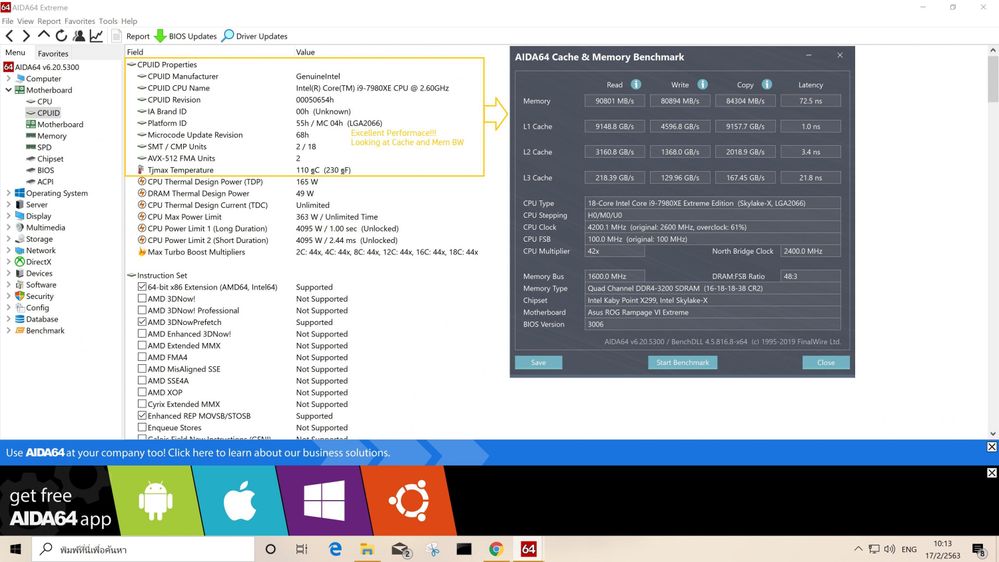This screenshot has height=562, width=999.
Task: Open the graph chart icon in the toolbar
Action: tap(96, 36)
